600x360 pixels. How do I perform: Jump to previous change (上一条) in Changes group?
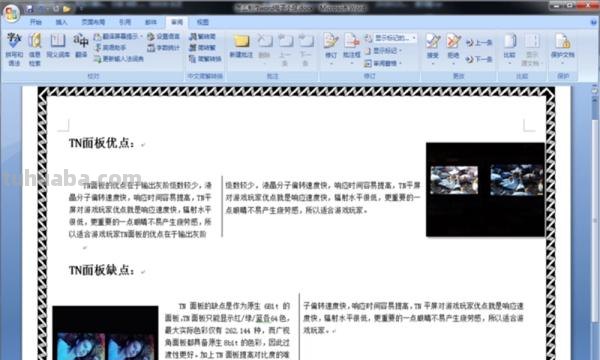coord(479,42)
